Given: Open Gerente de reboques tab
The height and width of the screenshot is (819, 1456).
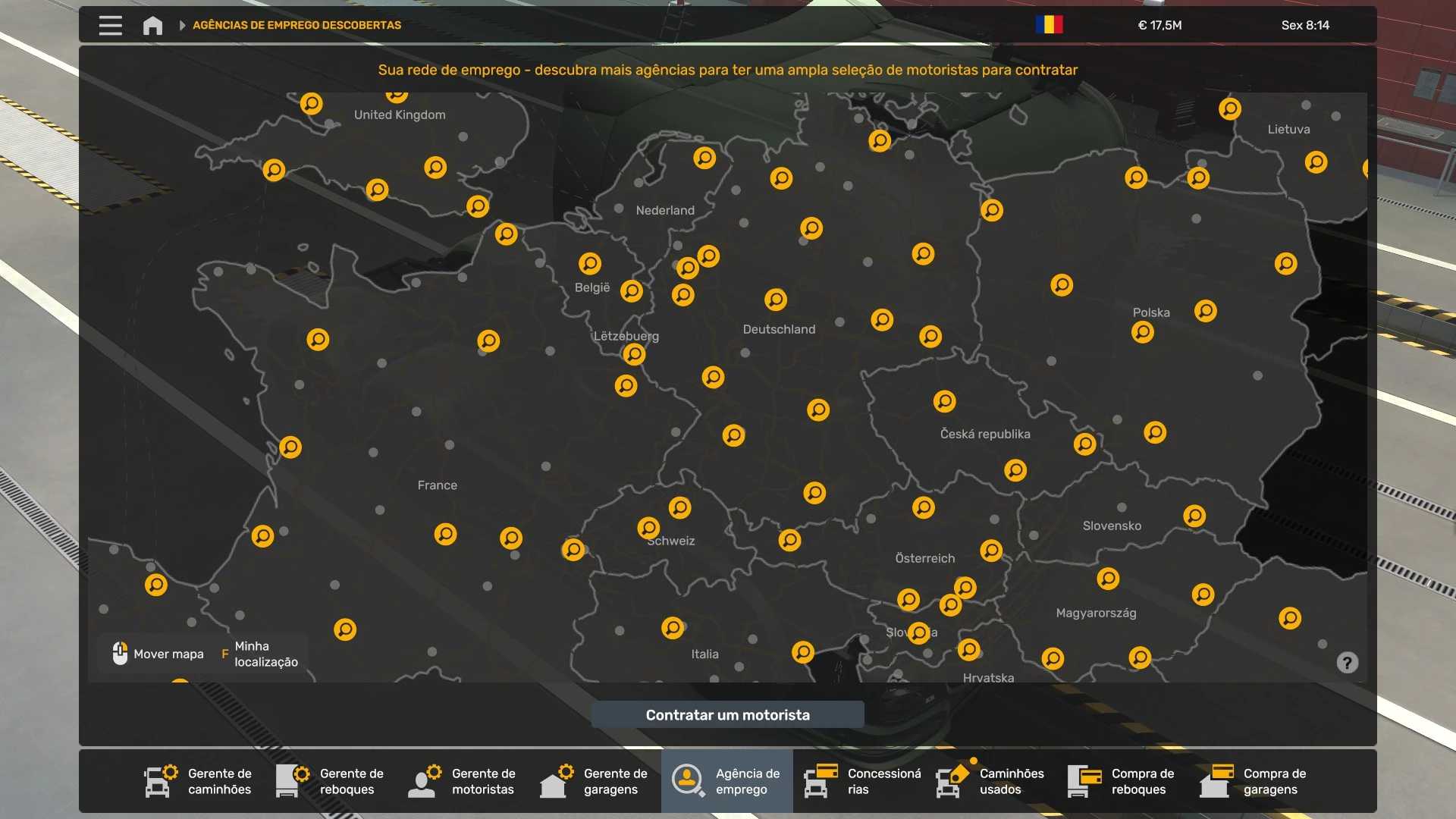Looking at the screenshot, I should [x=331, y=781].
